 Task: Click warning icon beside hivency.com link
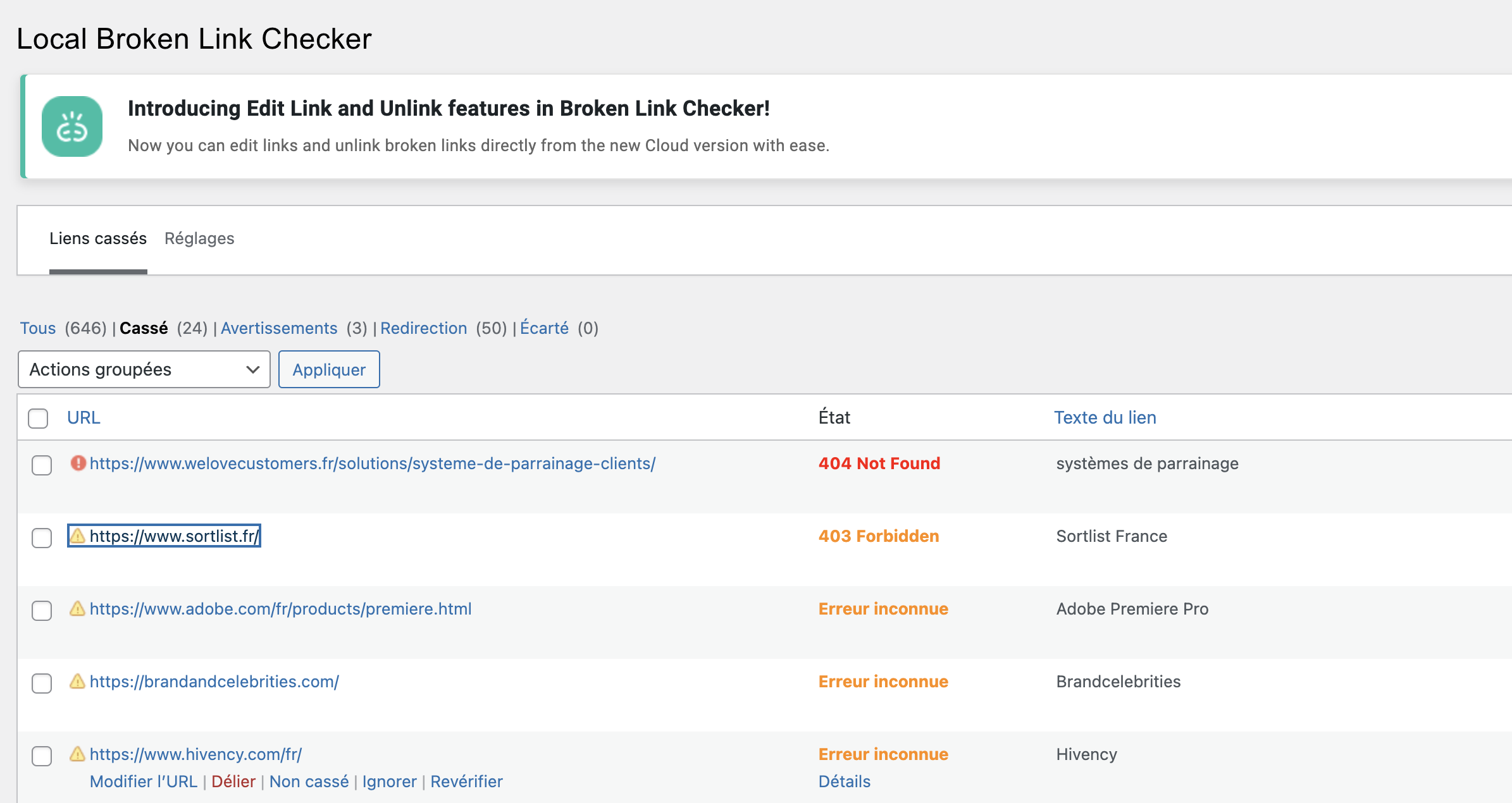(x=78, y=754)
